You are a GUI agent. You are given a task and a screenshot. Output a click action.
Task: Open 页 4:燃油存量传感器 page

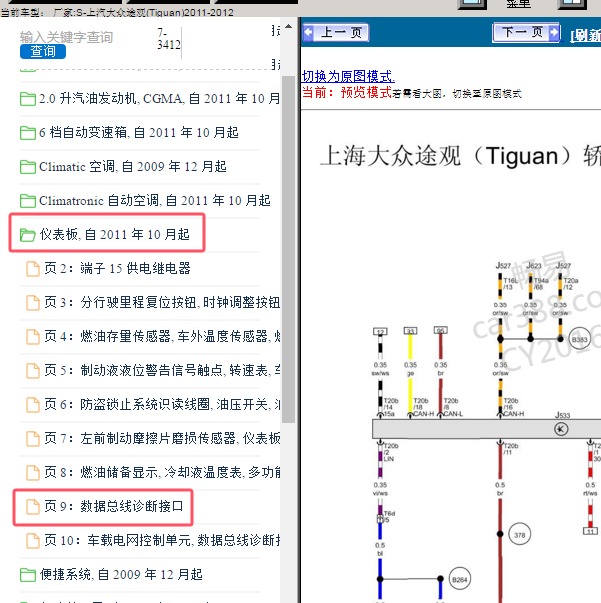tap(162, 336)
